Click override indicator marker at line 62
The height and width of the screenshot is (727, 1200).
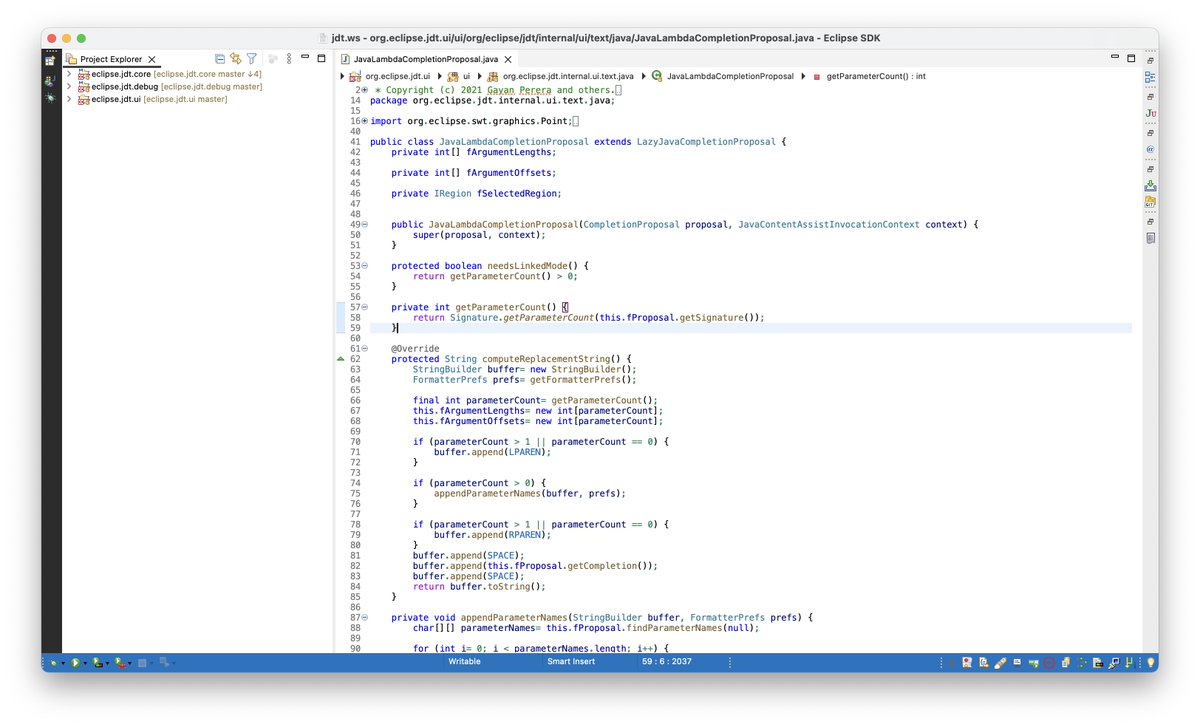tap(342, 359)
